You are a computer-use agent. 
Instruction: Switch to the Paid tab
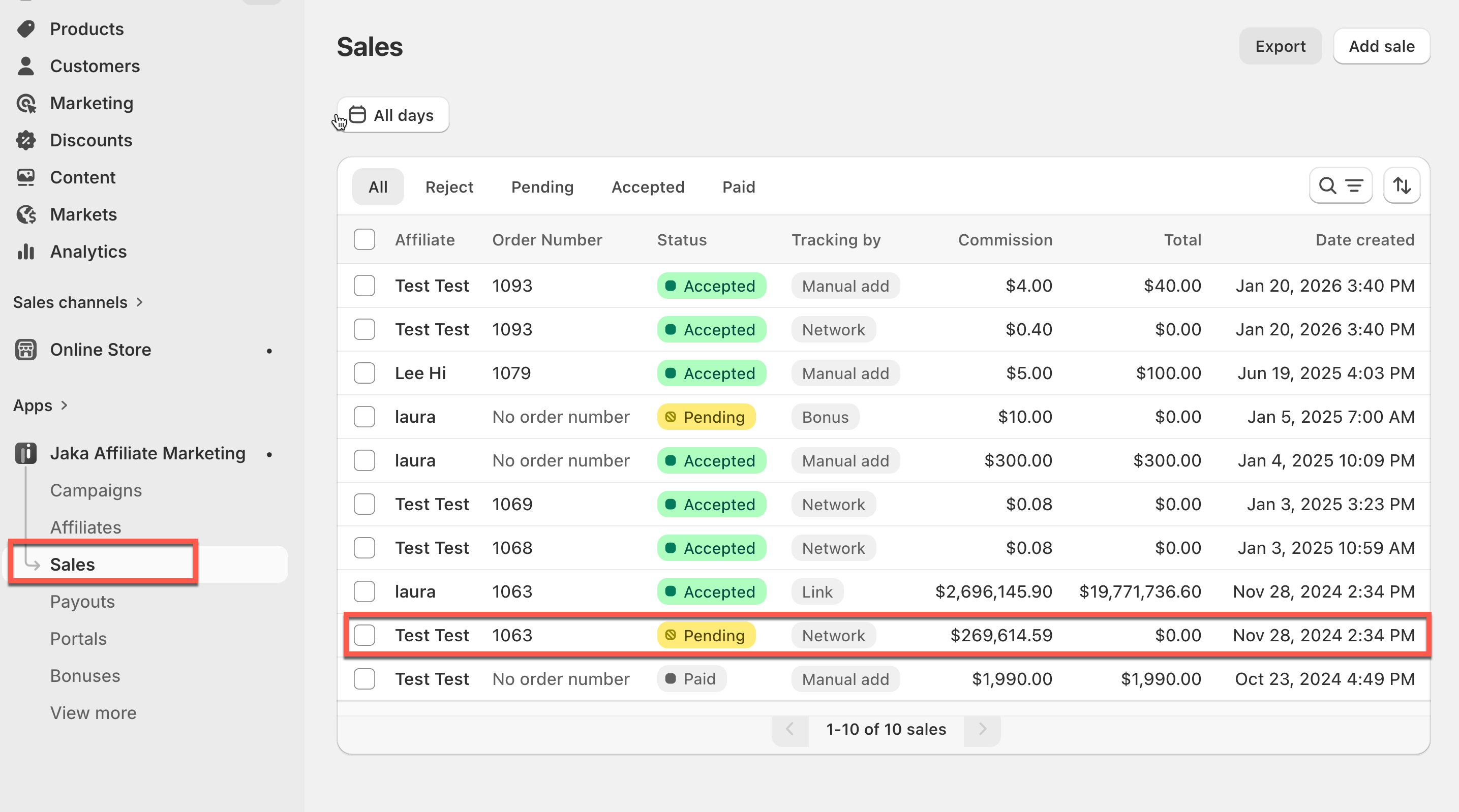tap(739, 187)
